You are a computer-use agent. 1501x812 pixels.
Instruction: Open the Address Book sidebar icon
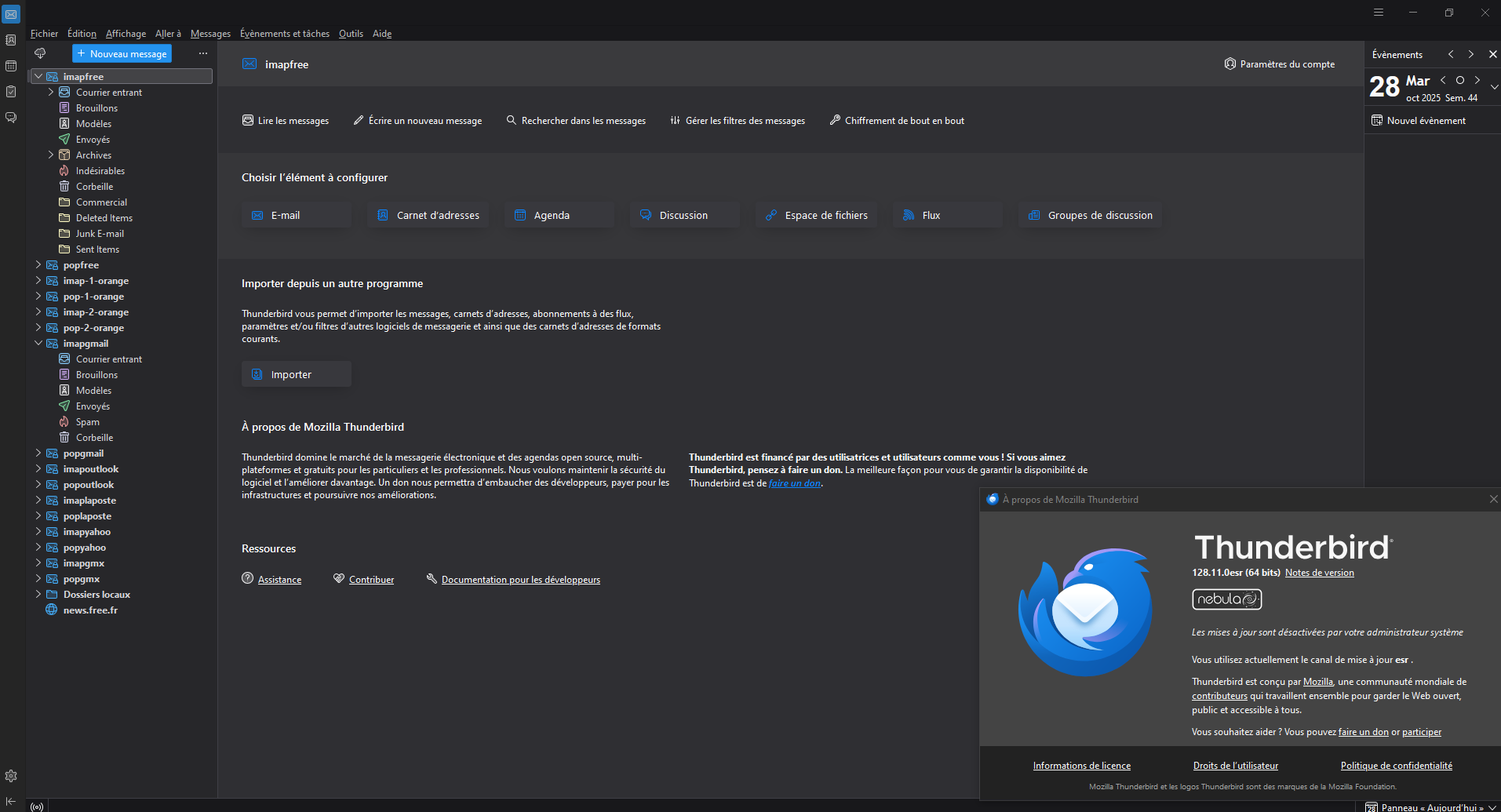11,40
